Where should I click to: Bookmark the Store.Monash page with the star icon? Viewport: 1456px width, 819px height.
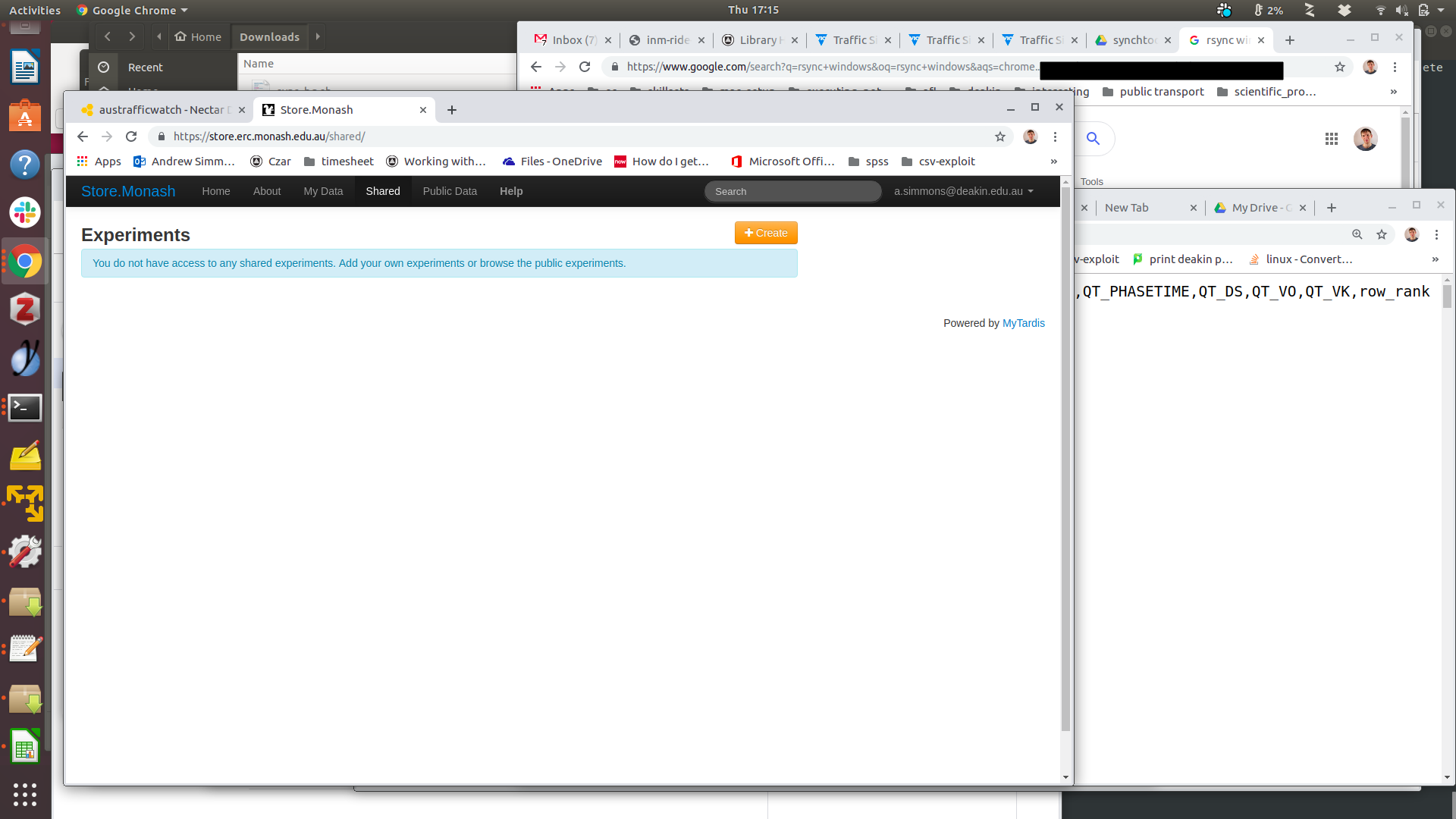(1000, 136)
